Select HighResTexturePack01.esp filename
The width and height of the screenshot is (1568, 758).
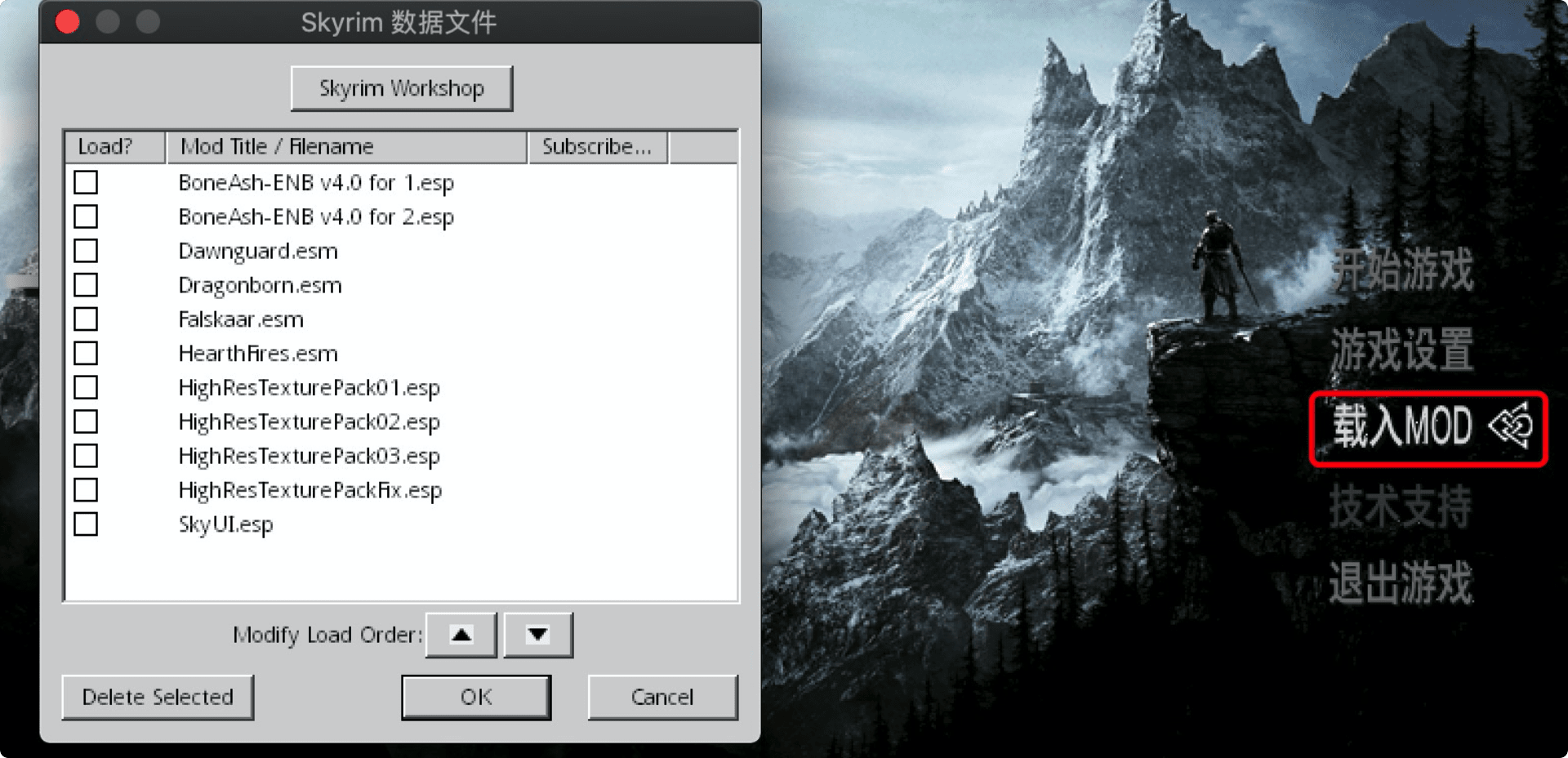pyautogui.click(x=309, y=388)
